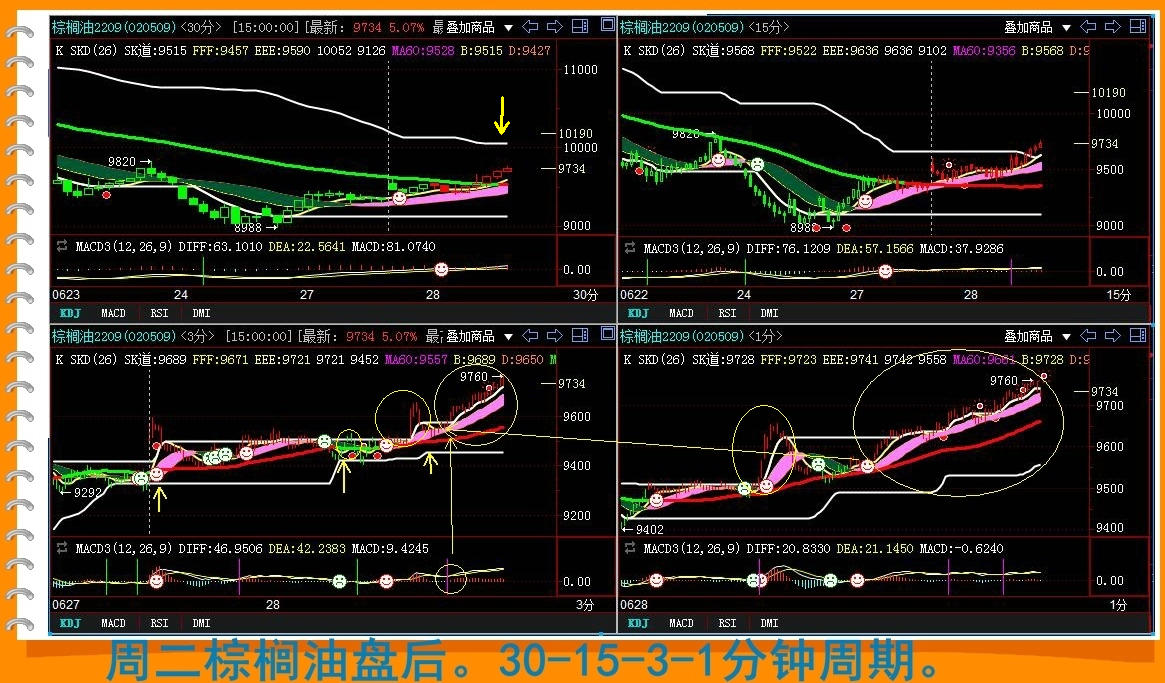This screenshot has height=683, width=1165.
Task: Select MACD tab in 15分 panel
Action: [681, 314]
